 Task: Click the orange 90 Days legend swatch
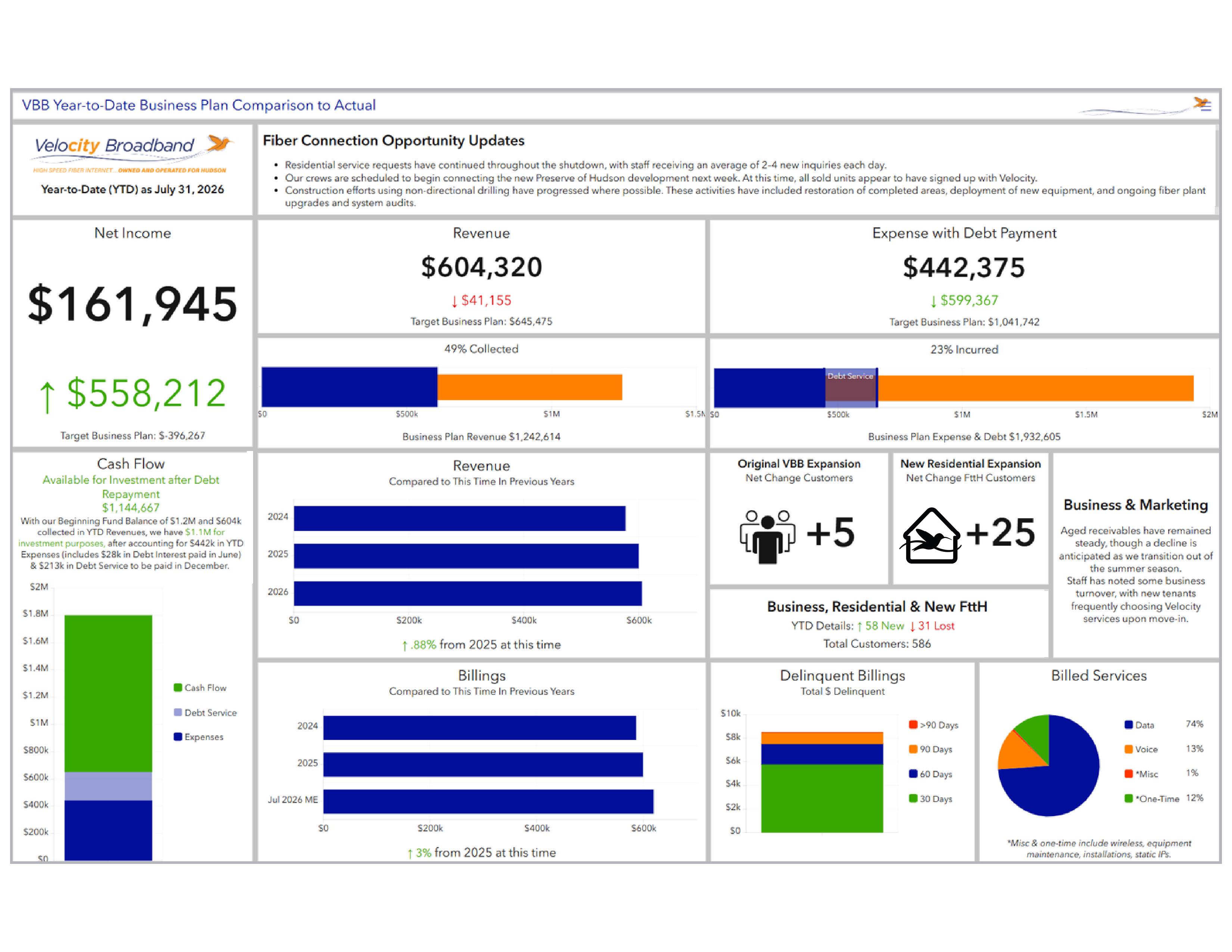913,749
